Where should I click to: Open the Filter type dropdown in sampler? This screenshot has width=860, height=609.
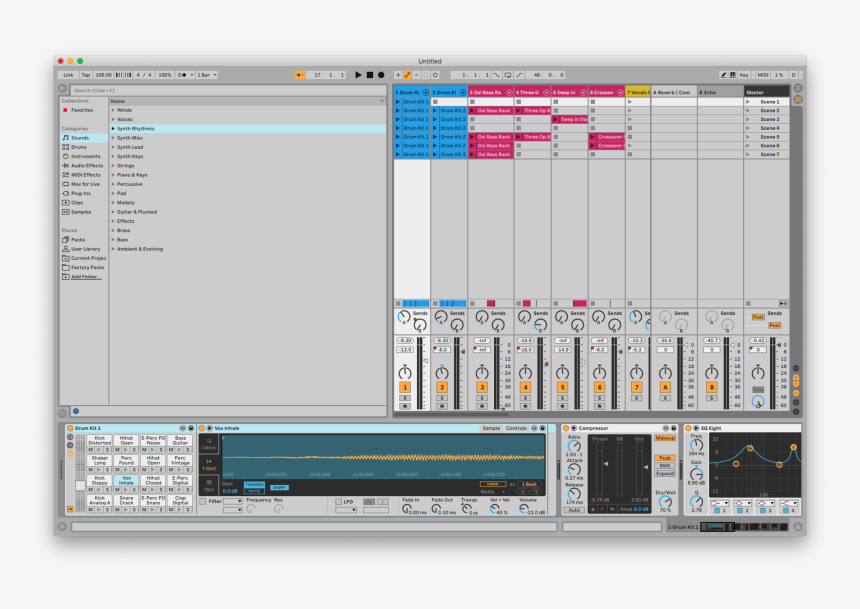point(233,501)
